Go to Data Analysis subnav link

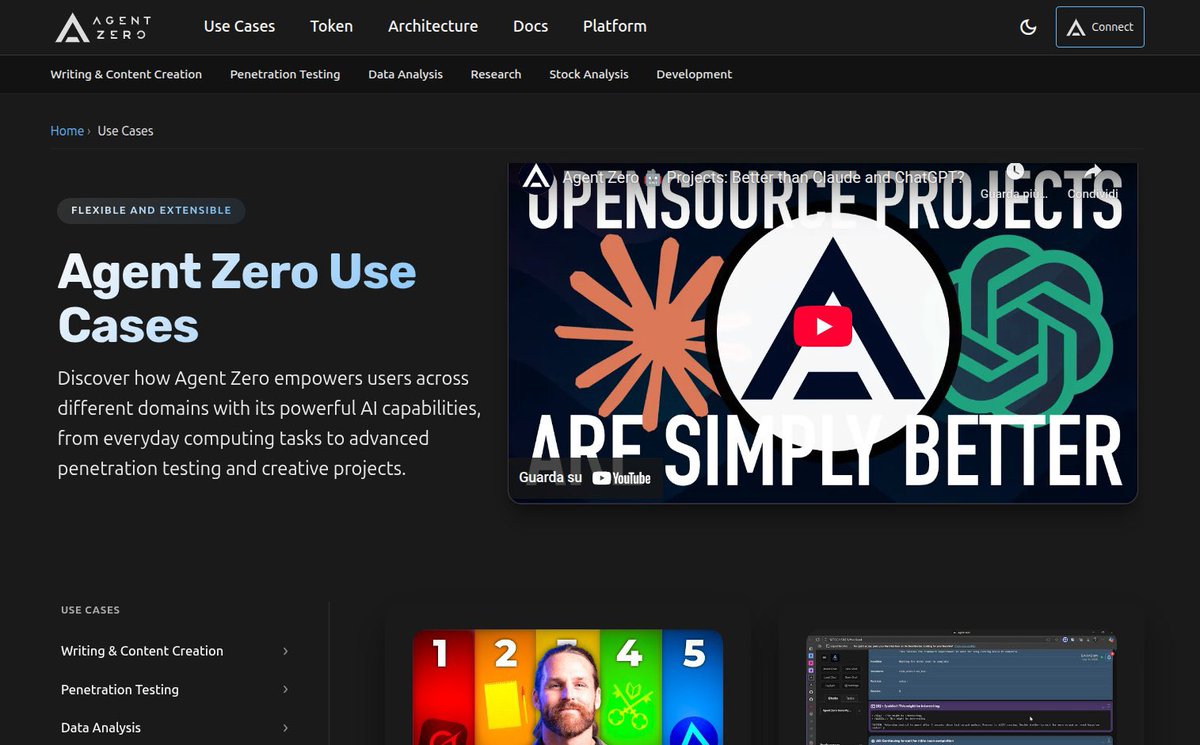coord(405,74)
